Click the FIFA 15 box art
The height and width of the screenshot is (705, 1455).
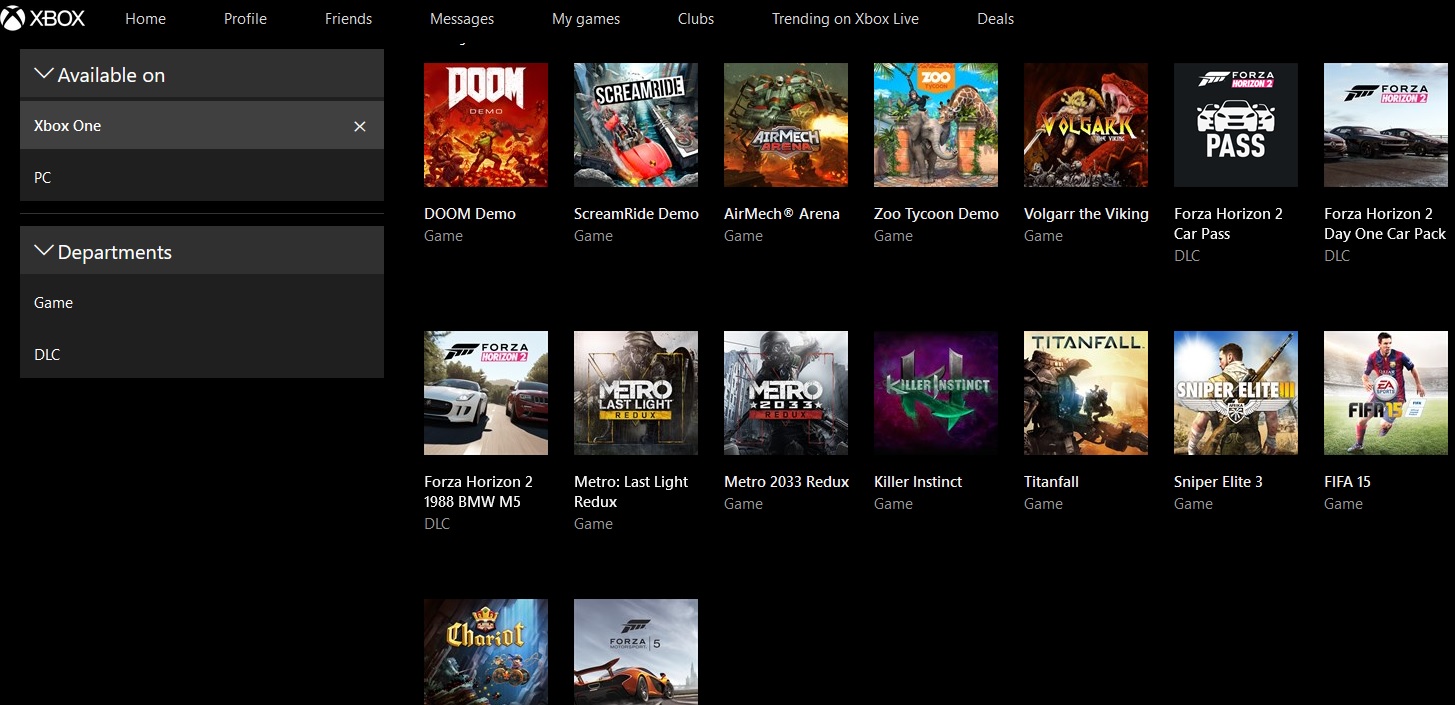tap(1385, 392)
